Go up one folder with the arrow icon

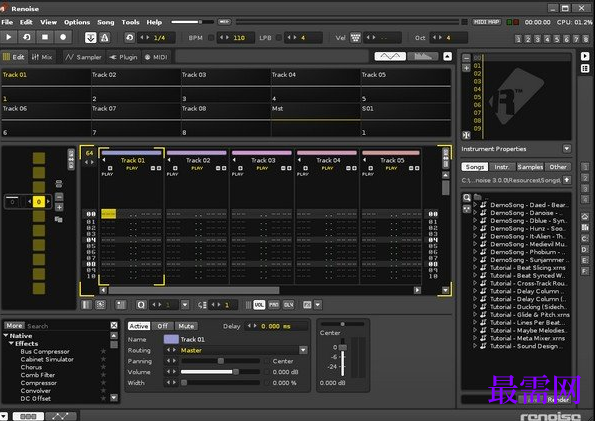click(567, 180)
